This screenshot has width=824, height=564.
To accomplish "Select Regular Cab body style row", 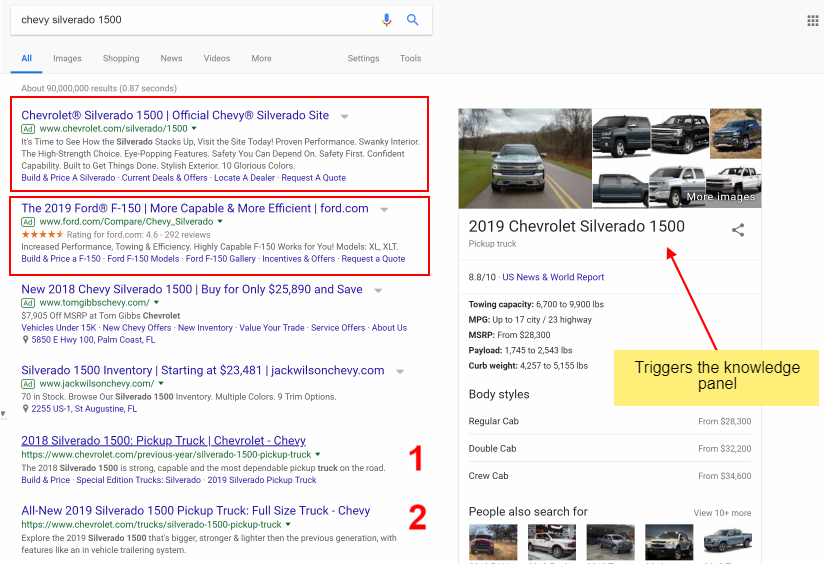I will pyautogui.click(x=610, y=421).
